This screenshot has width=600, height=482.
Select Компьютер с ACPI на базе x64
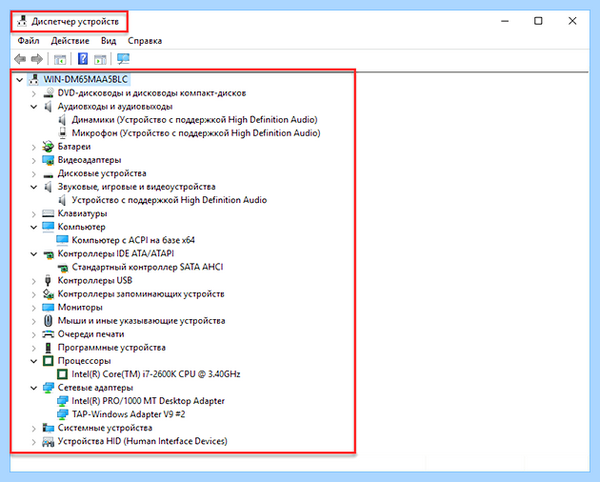(x=133, y=240)
